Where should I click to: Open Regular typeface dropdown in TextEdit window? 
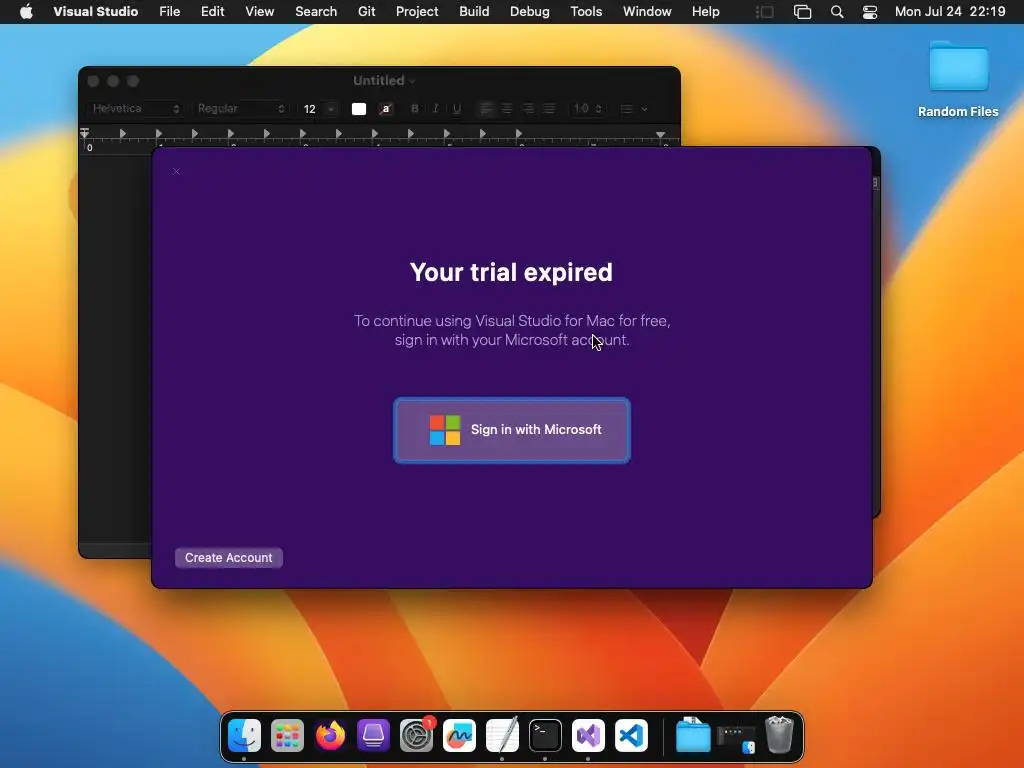(241, 108)
